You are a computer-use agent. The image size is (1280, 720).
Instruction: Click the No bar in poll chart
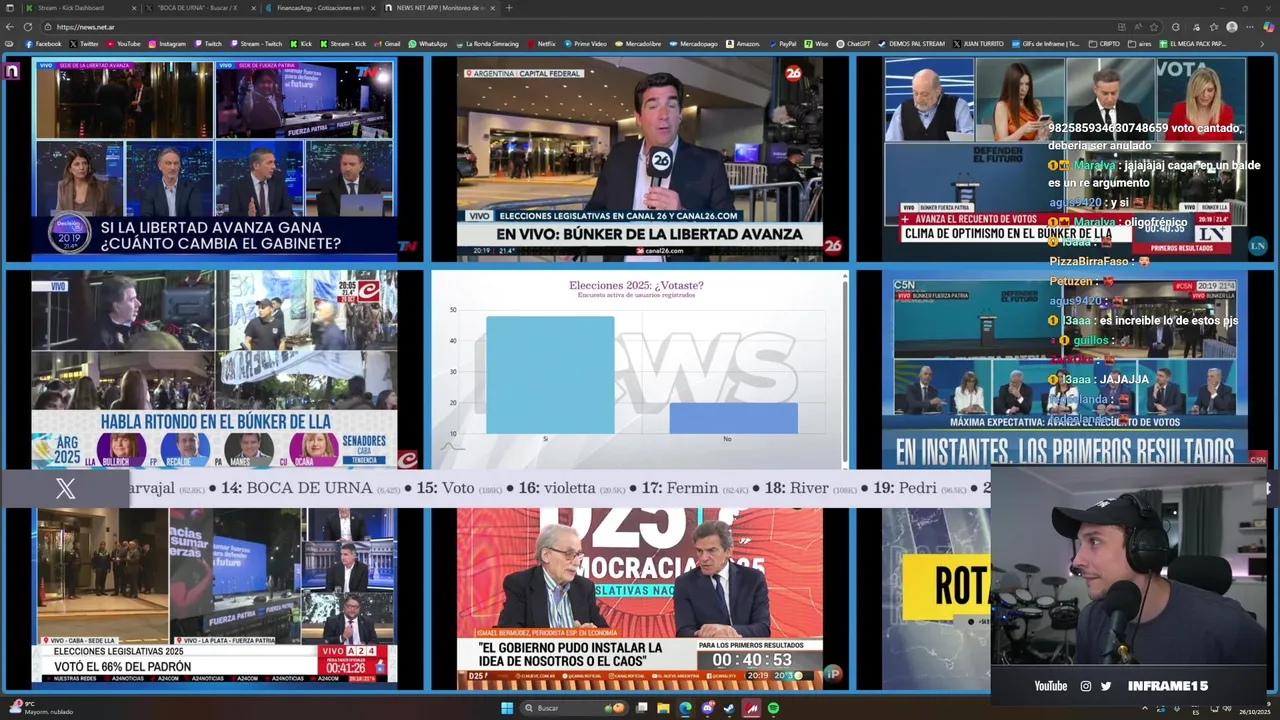(x=734, y=418)
